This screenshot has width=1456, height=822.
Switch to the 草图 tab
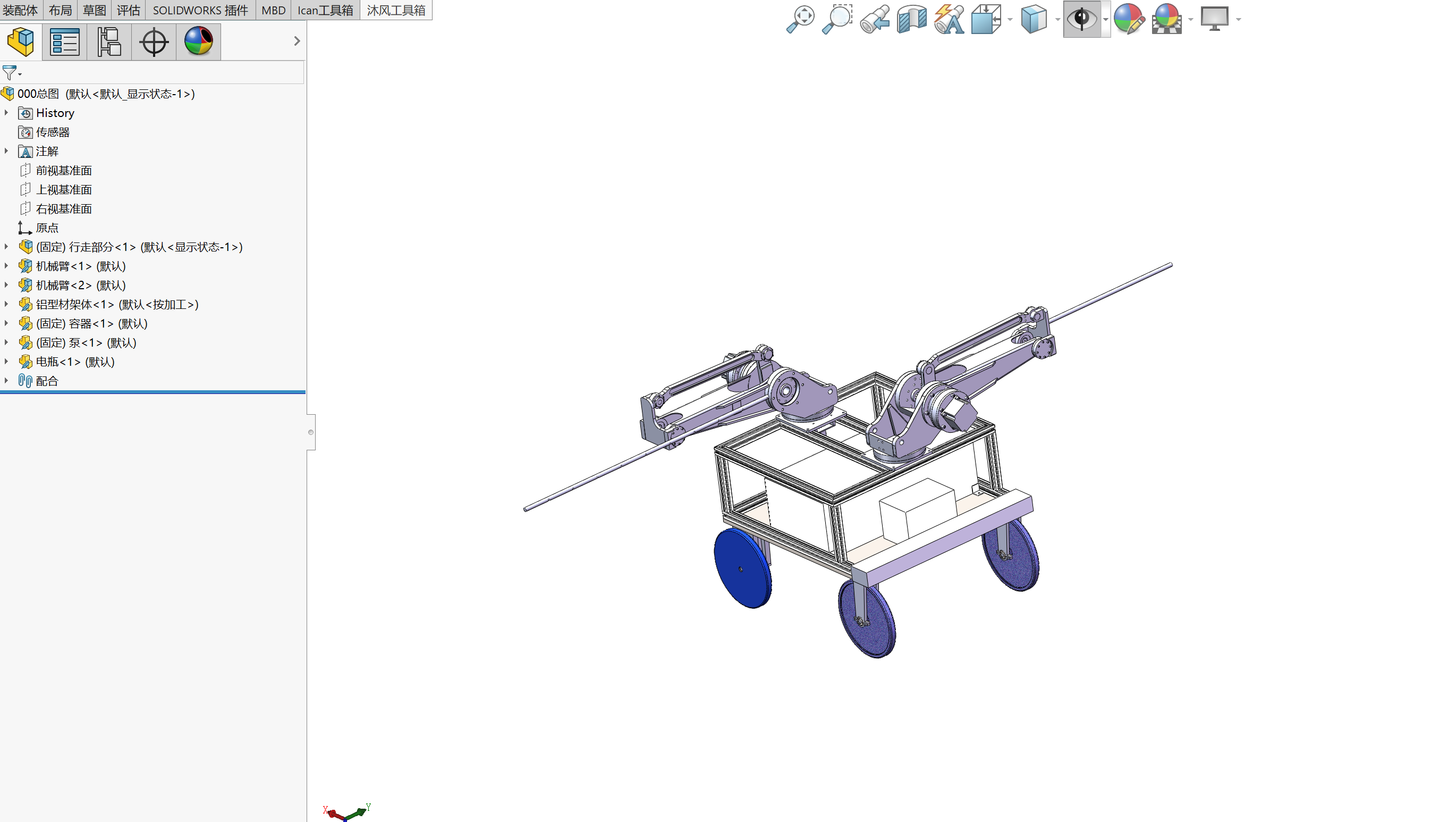(x=94, y=10)
